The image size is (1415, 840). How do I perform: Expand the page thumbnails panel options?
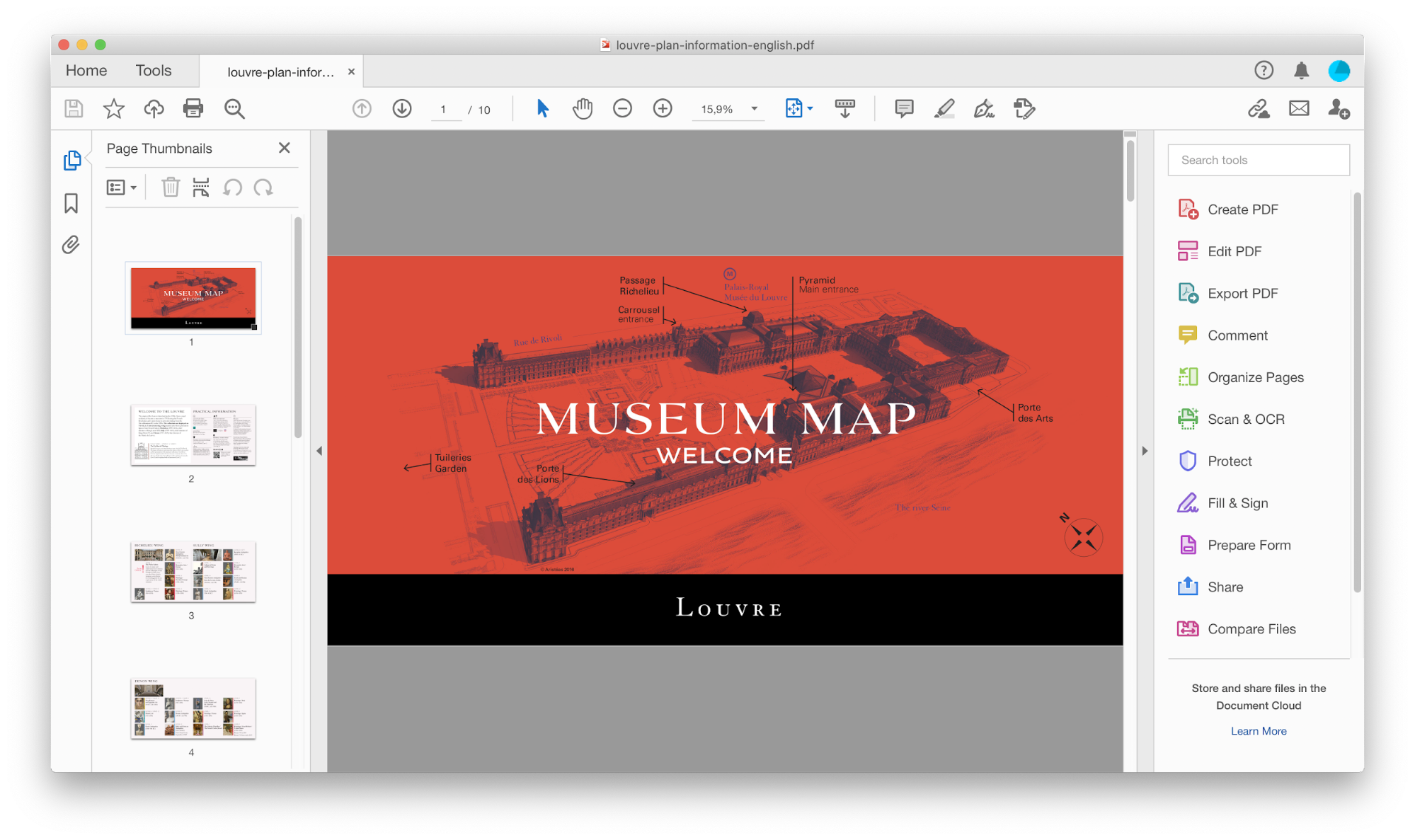120,188
